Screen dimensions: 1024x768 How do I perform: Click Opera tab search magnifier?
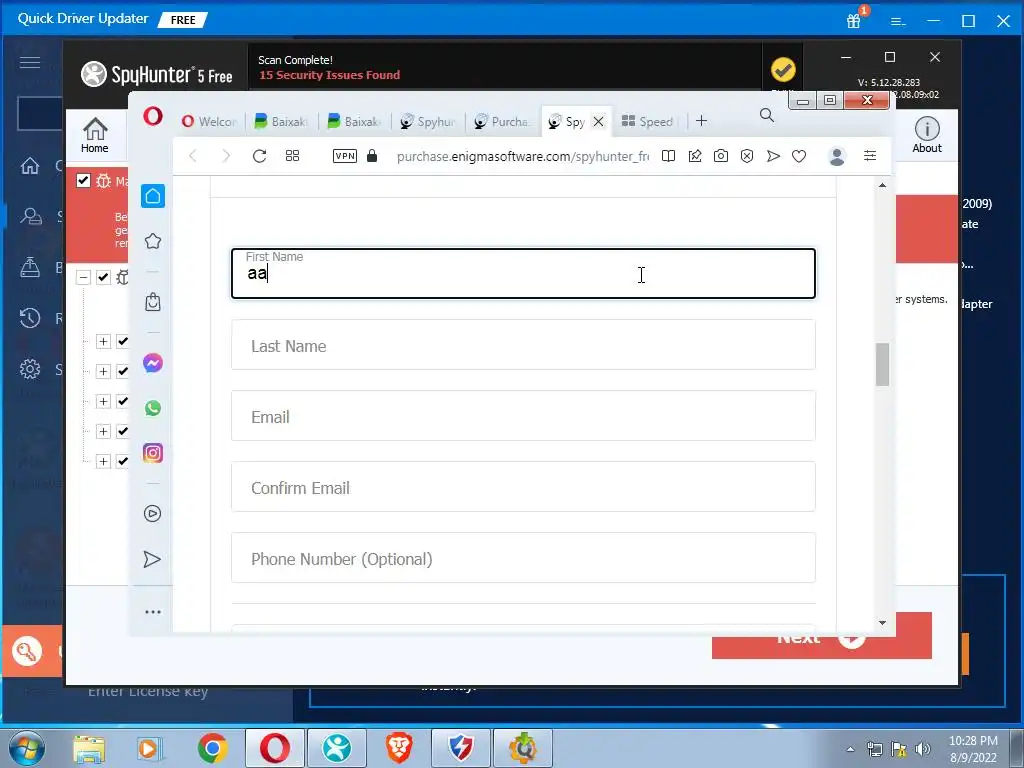pos(767,116)
